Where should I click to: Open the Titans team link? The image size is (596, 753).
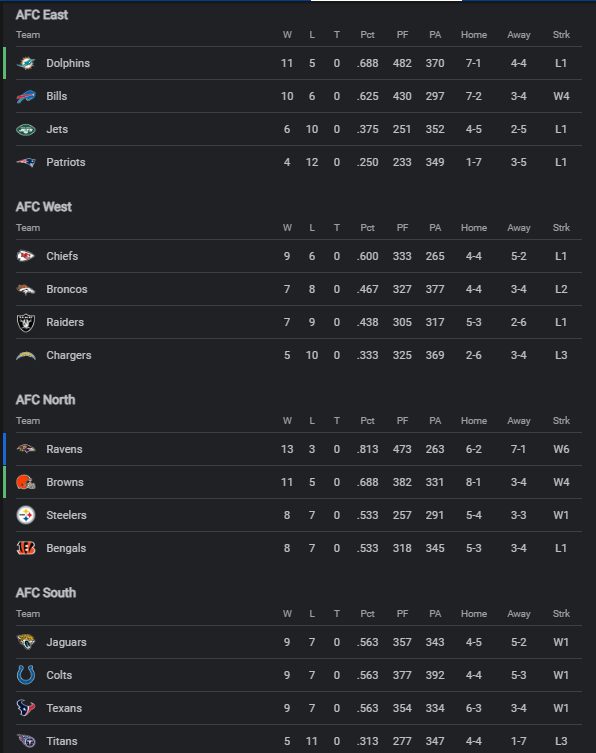coord(62,741)
